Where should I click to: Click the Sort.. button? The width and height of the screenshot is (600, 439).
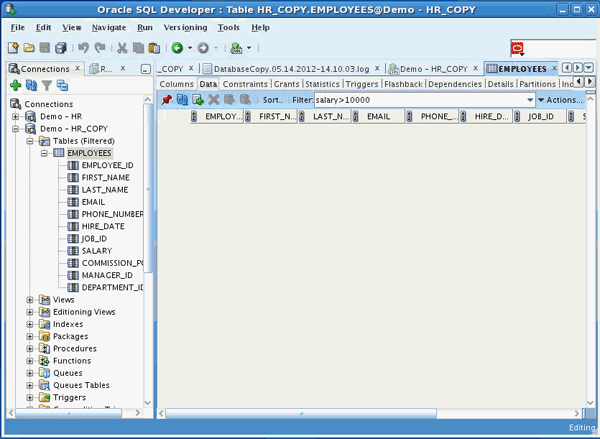tap(273, 100)
